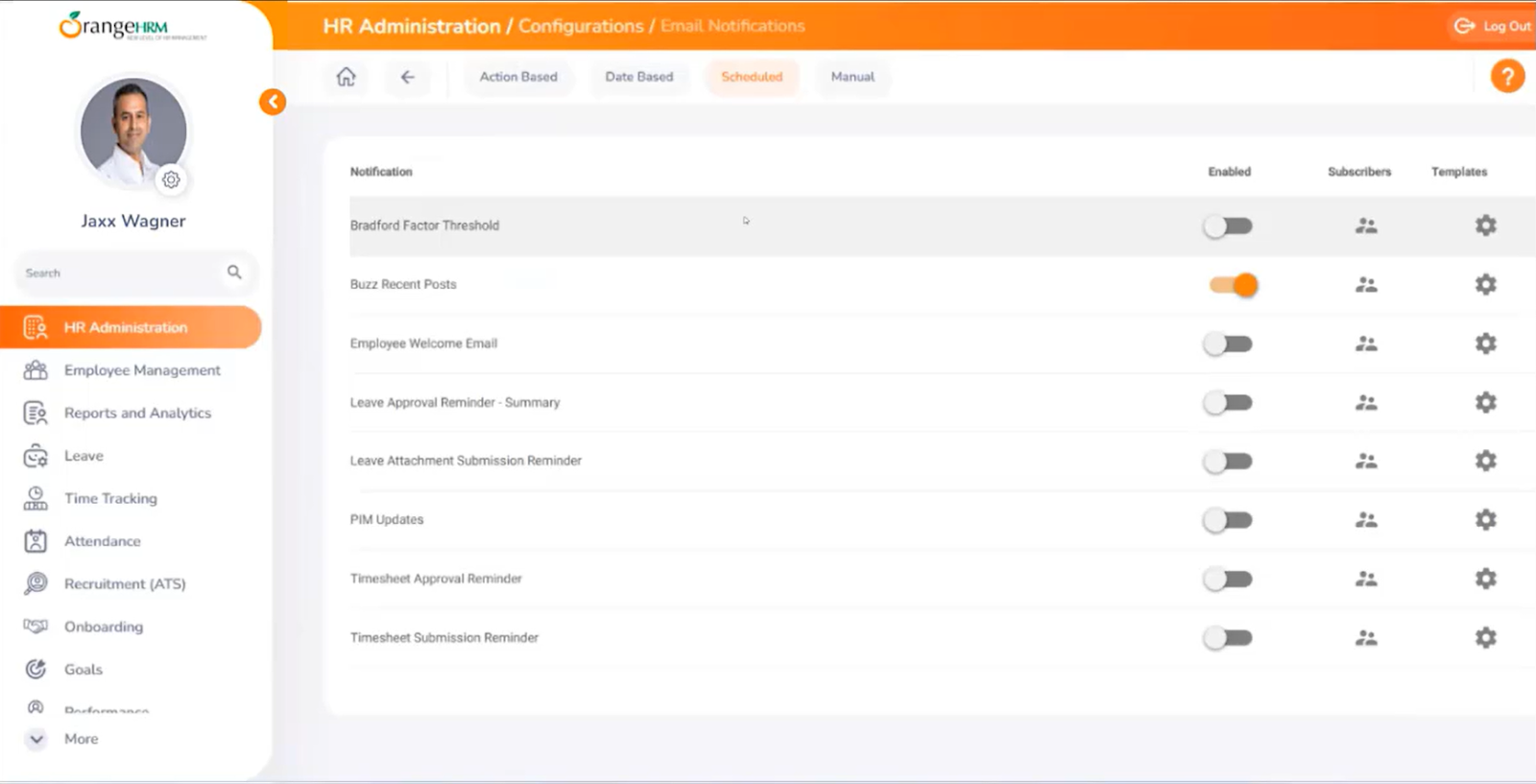Click the Templates column header
Viewport: 1536px width, 784px height.
1459,172
